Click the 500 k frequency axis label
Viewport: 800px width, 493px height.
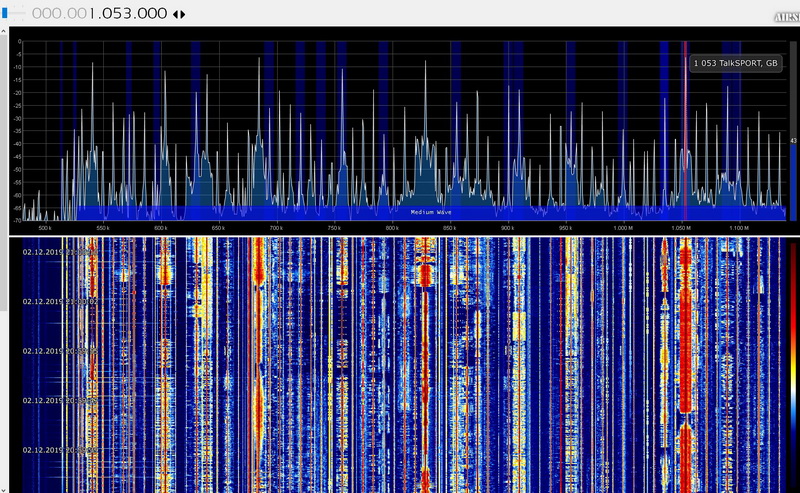coord(45,228)
